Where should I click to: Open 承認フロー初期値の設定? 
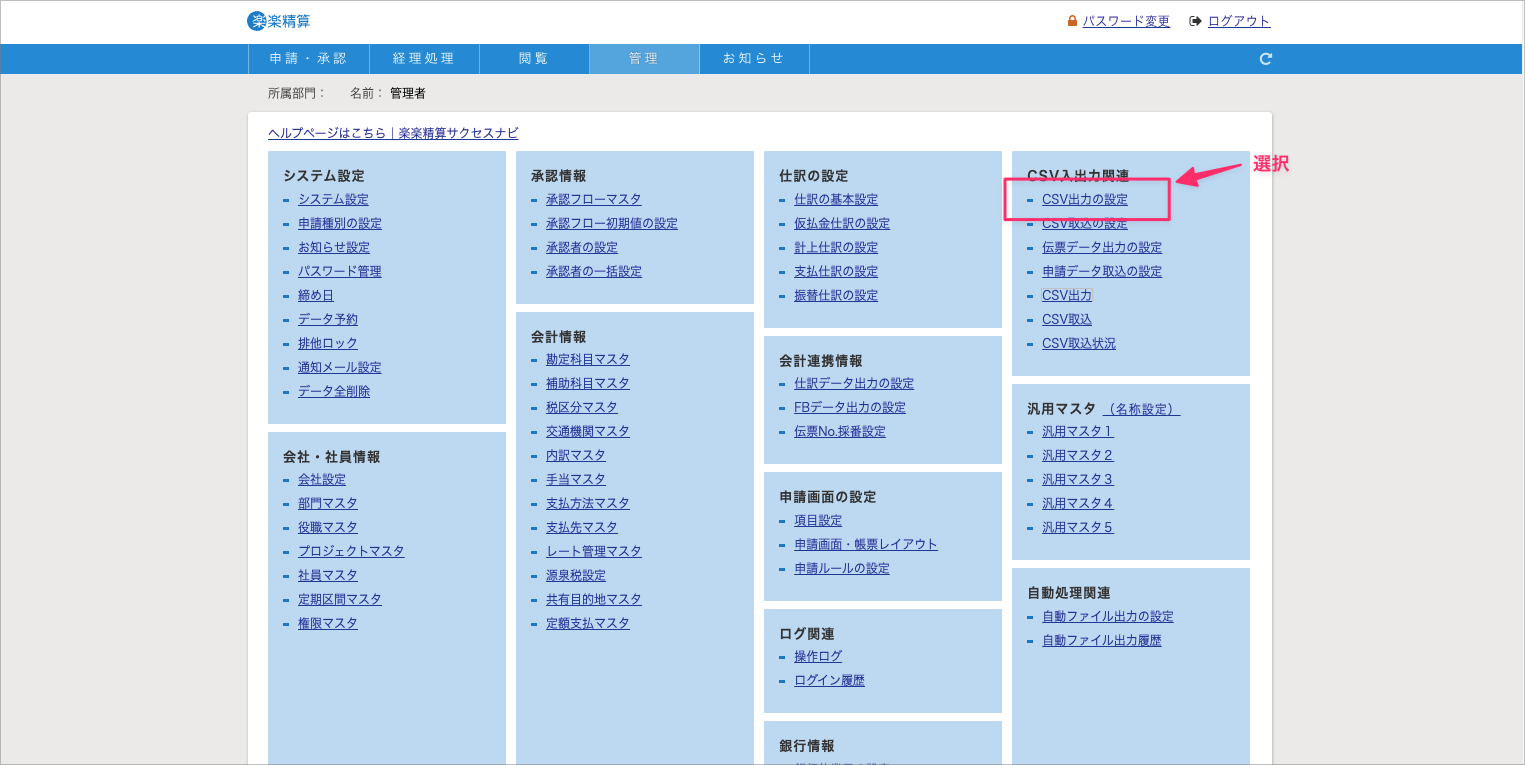pos(612,224)
